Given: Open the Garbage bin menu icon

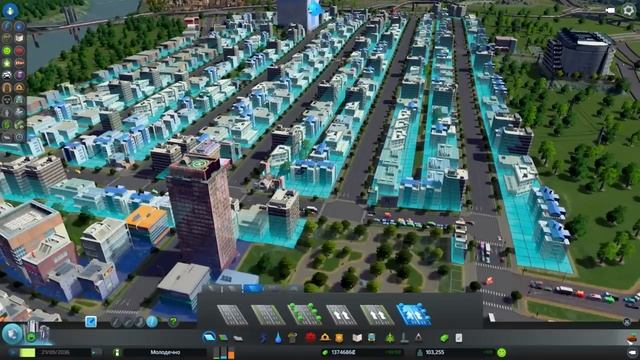Looking at the screenshot, I should tap(292, 338).
